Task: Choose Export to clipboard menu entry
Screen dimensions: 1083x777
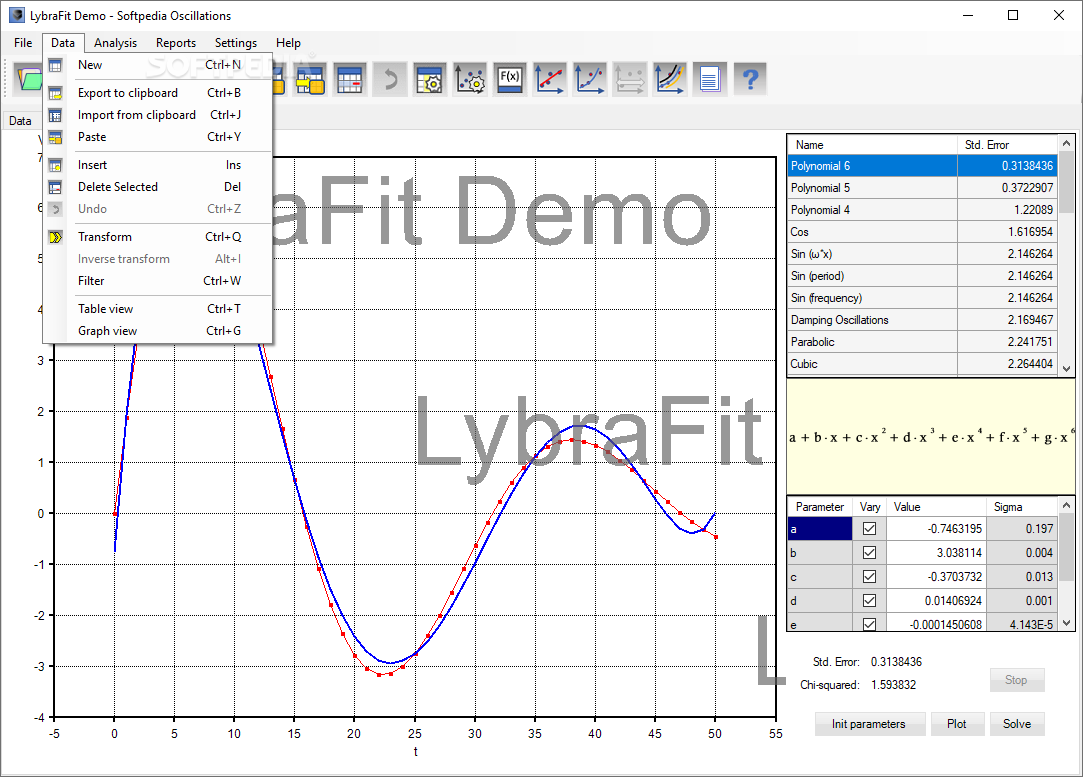Action: (158, 93)
